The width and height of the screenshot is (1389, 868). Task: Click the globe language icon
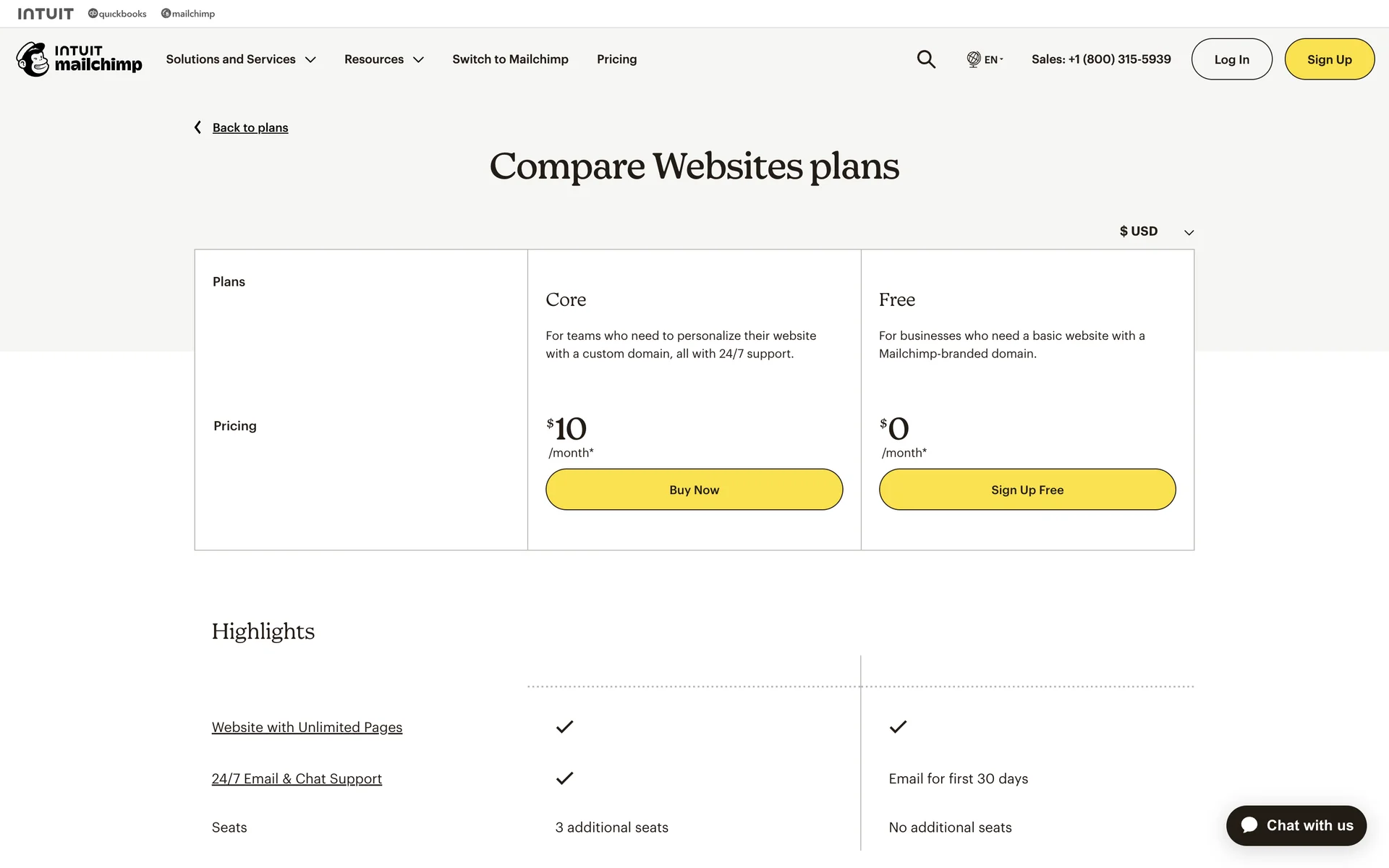[x=974, y=59]
